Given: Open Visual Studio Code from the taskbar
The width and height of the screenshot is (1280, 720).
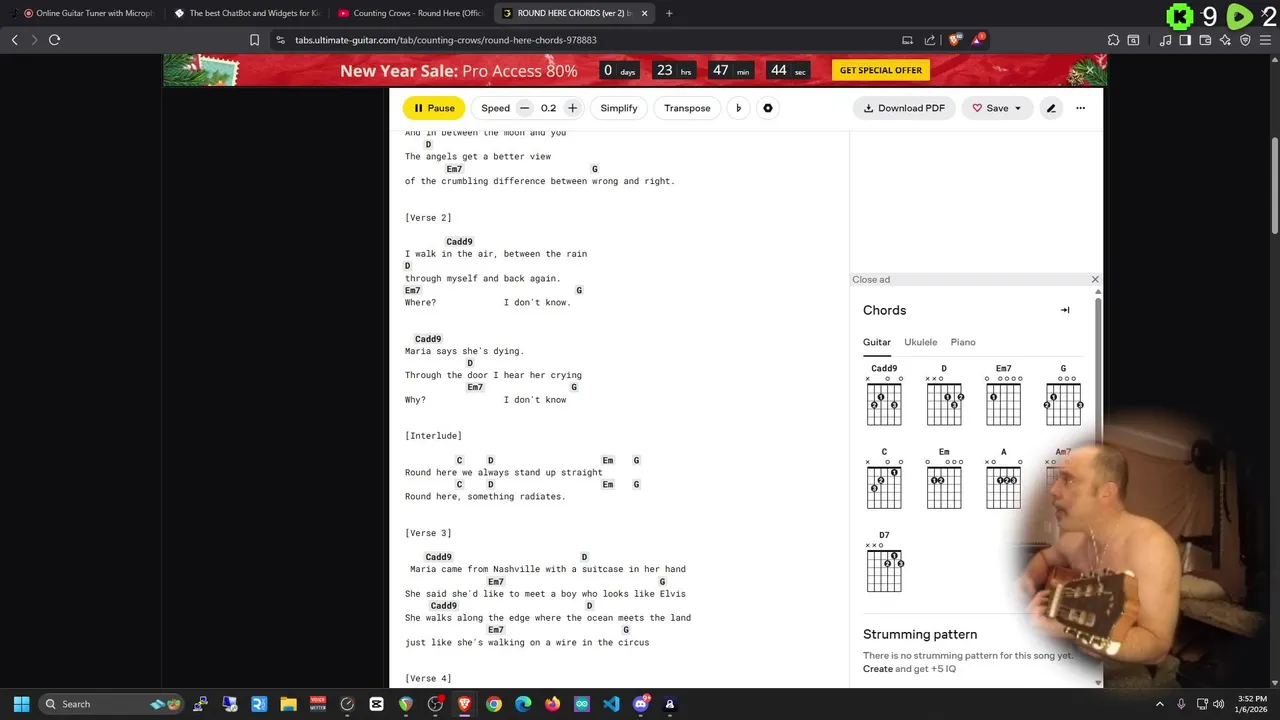Looking at the screenshot, I should click(611, 704).
